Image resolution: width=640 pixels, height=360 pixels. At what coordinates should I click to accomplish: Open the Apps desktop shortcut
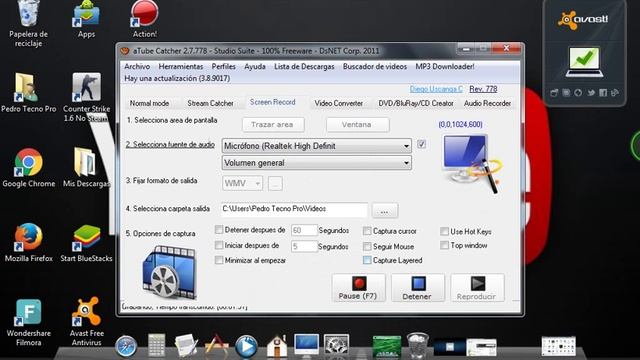(x=86, y=20)
